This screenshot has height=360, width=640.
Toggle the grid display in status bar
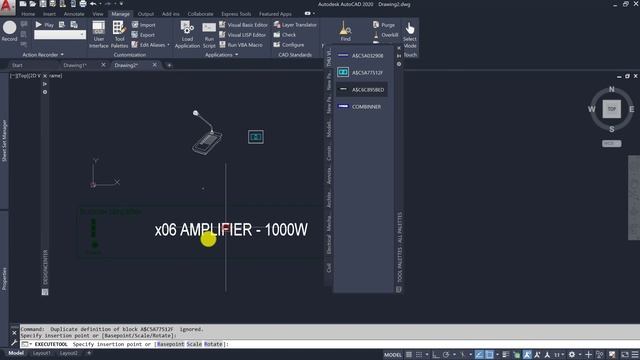[x=409, y=355]
